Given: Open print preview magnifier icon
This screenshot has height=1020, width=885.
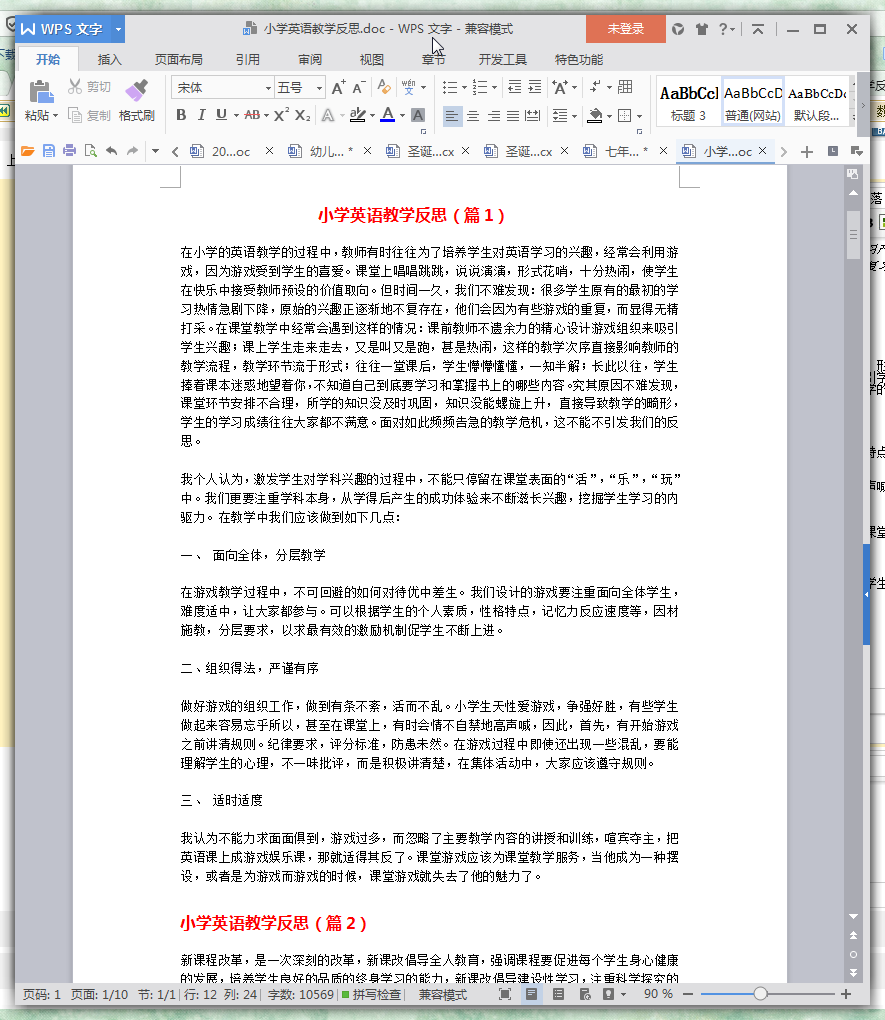Looking at the screenshot, I should (x=90, y=151).
